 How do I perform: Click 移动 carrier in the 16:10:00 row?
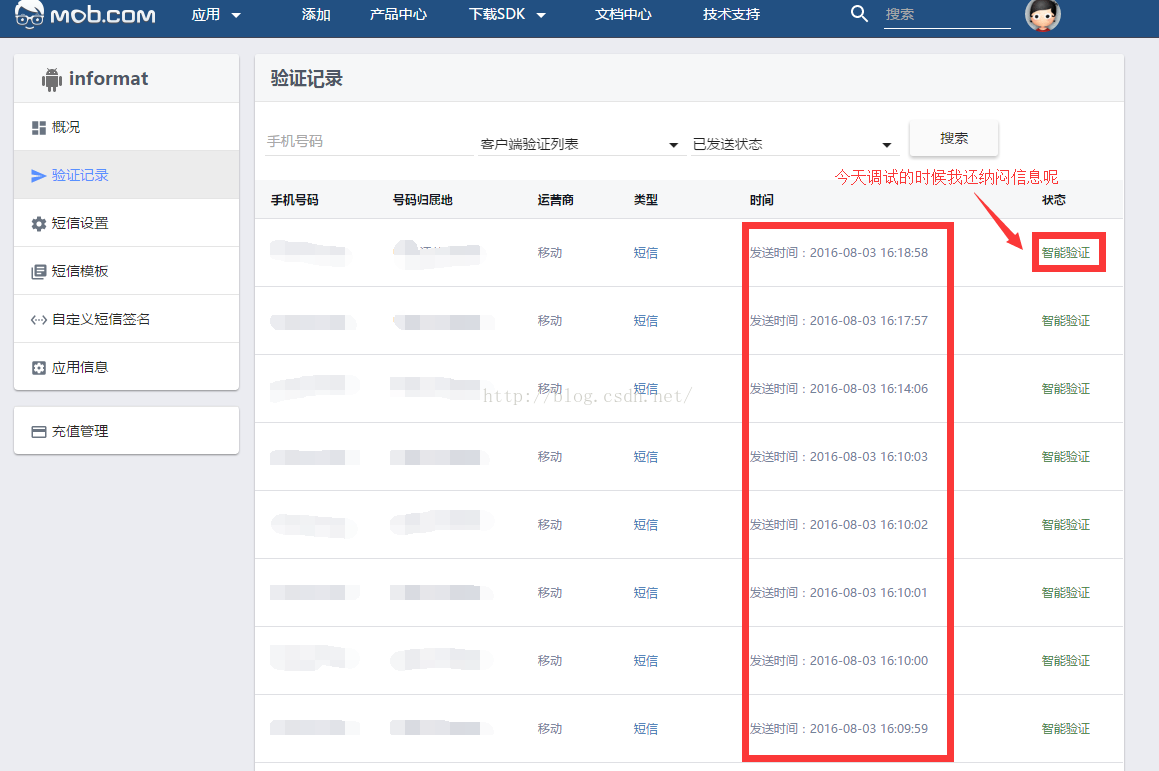pyautogui.click(x=549, y=661)
